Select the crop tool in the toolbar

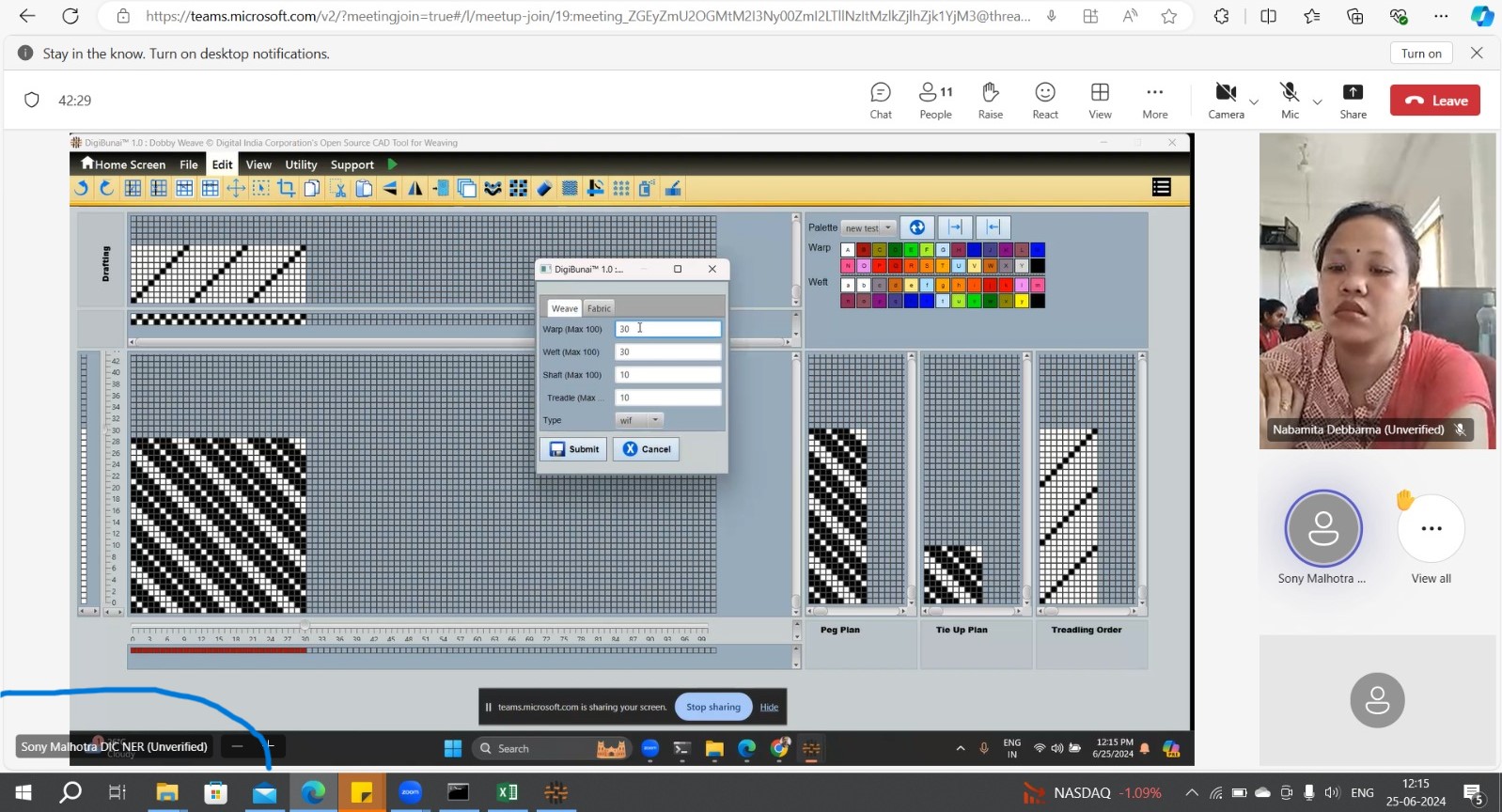(286, 188)
